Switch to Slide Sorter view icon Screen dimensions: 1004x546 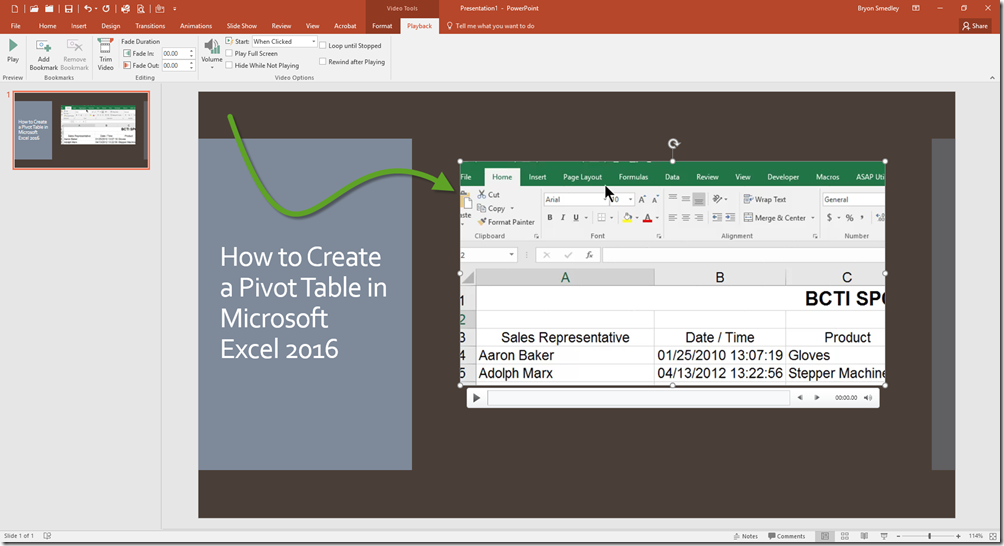click(x=845, y=536)
